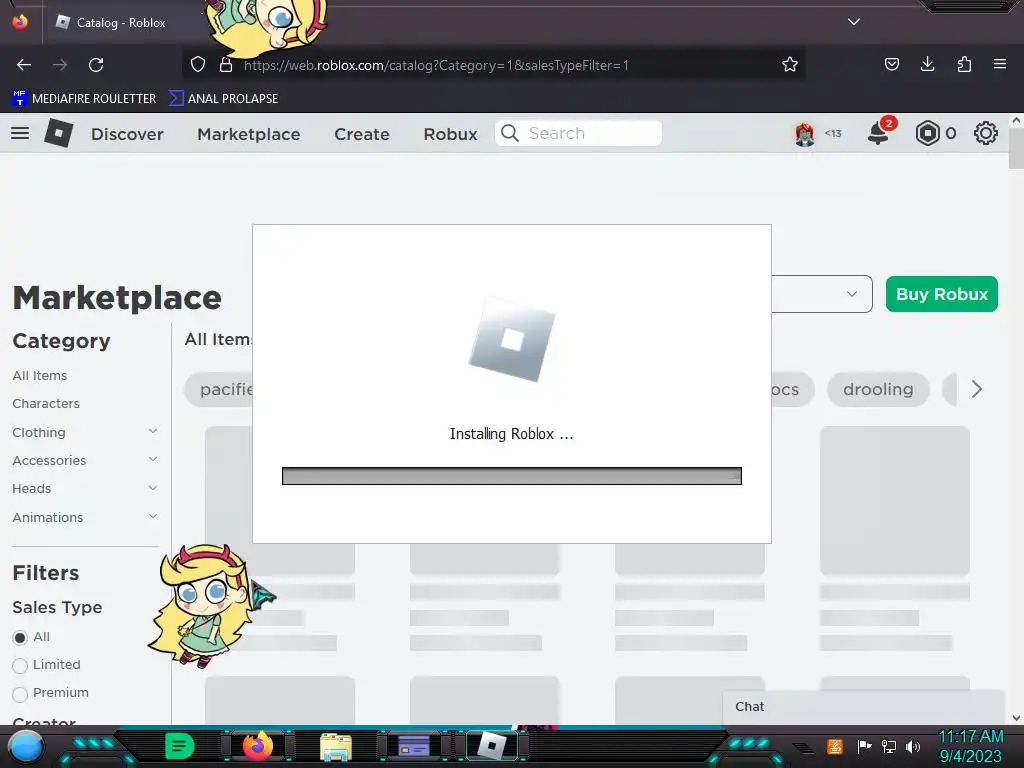Open the Firefox downloads icon

pyautogui.click(x=927, y=64)
